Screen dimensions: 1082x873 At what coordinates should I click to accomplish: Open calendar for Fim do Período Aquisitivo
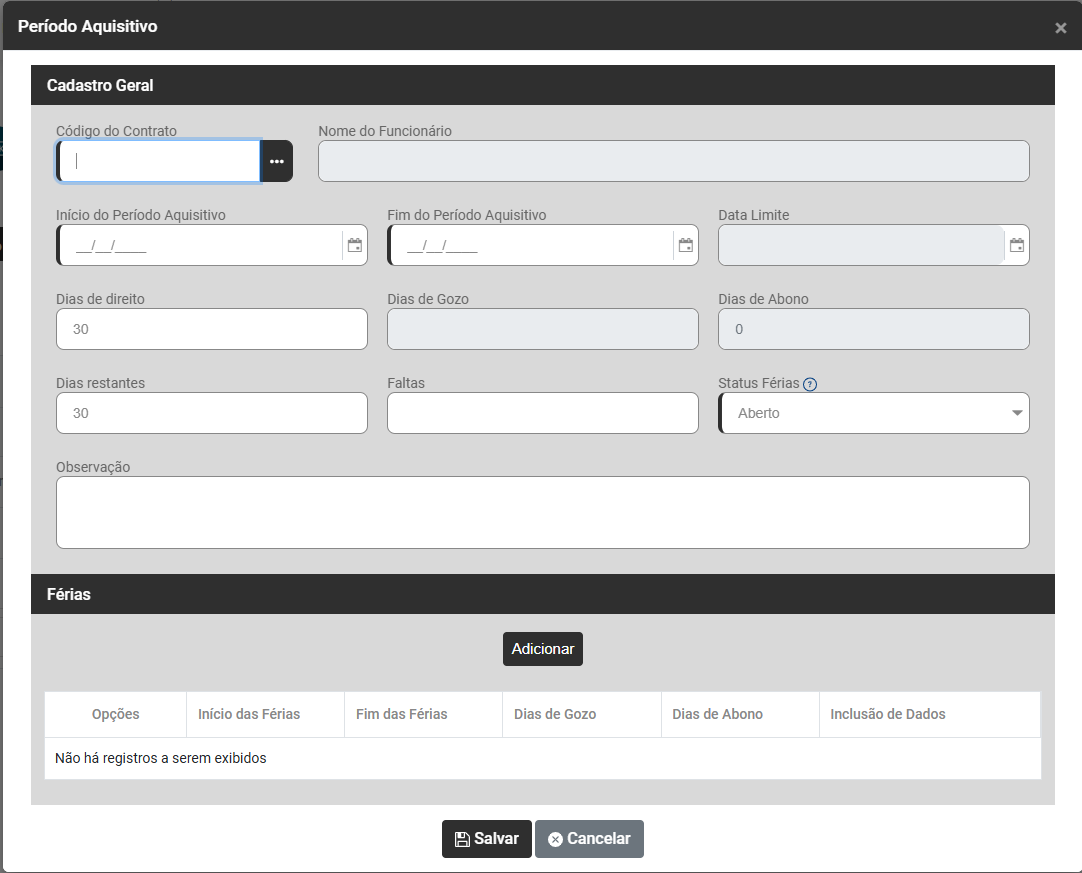point(685,245)
